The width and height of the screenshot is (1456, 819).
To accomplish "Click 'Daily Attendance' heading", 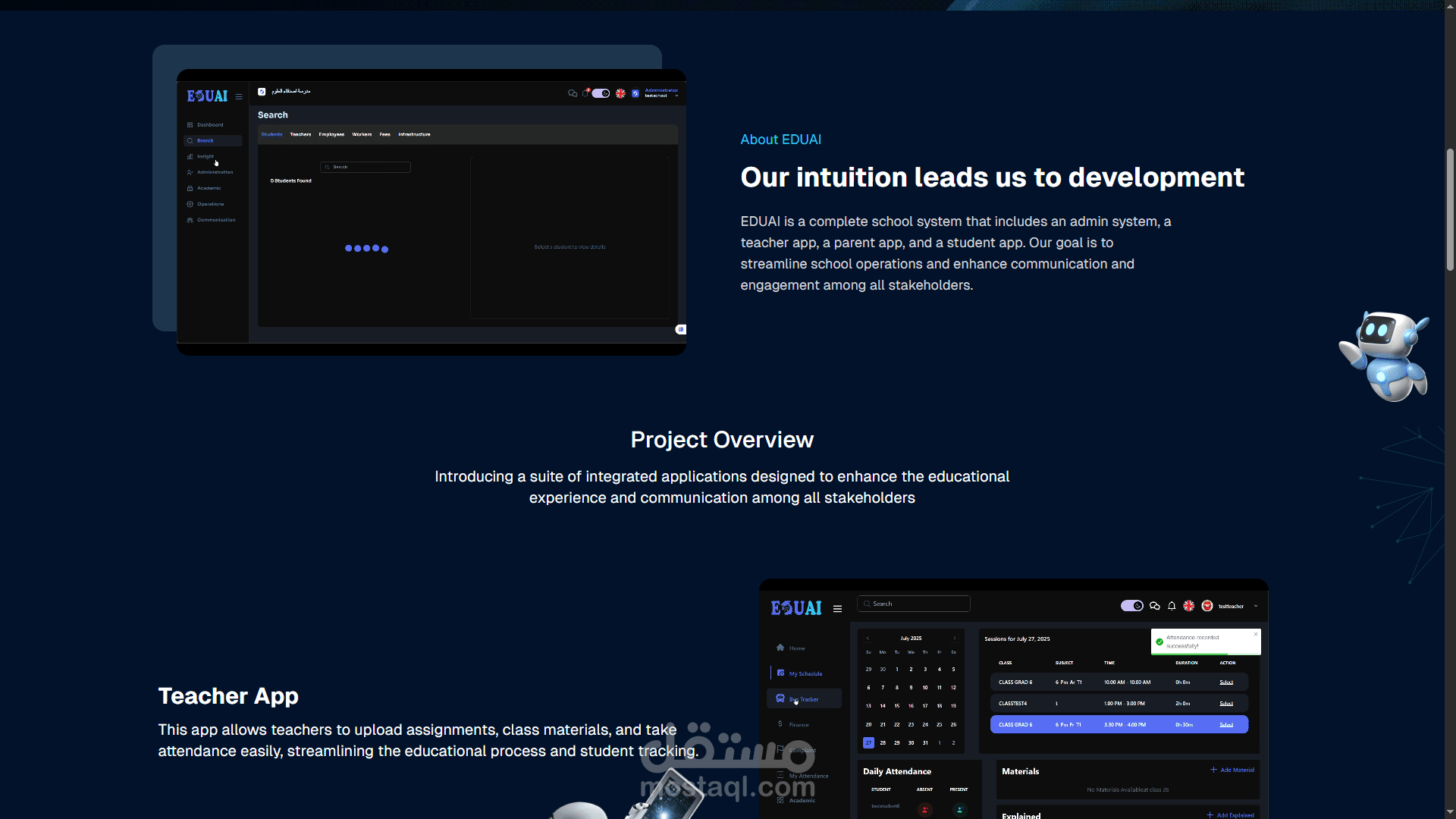I will point(897,771).
